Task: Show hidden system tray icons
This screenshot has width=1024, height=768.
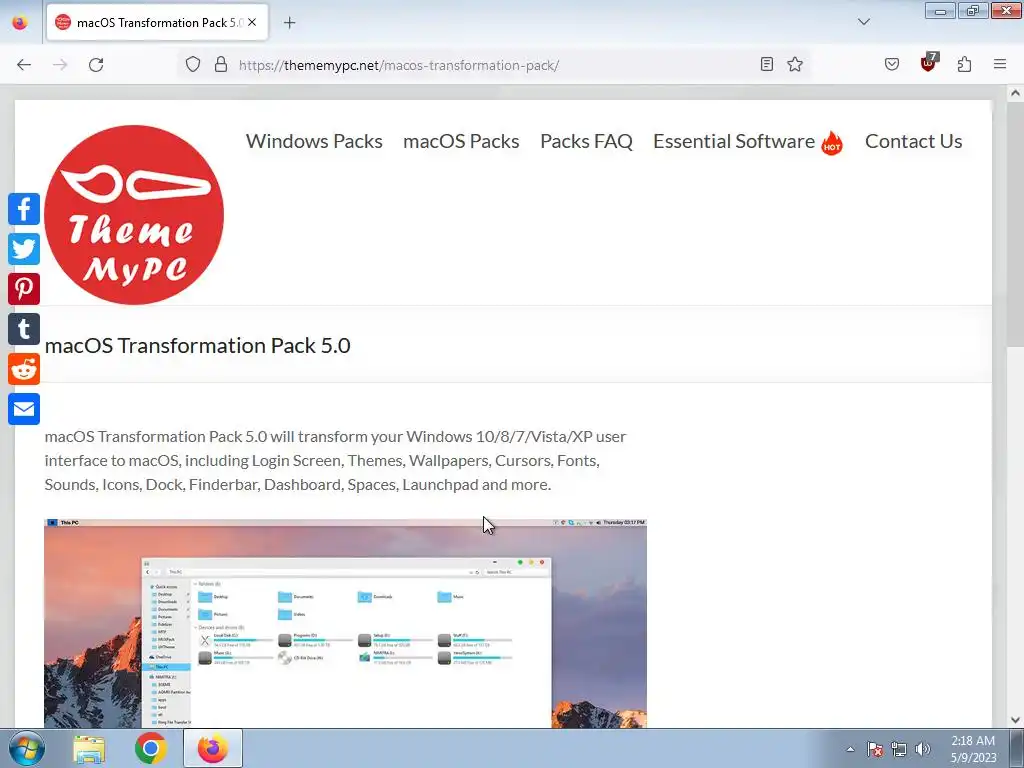Action: (850, 749)
